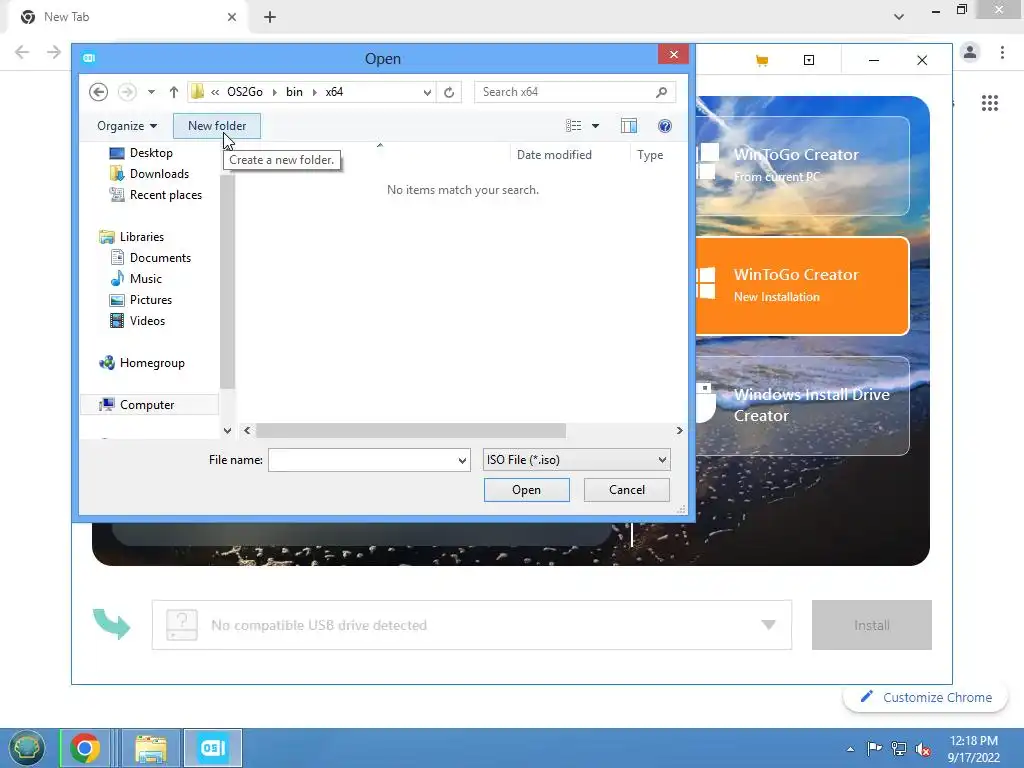Viewport: 1024px width, 768px height.
Task: Toggle the preview pane icon
Action: pos(629,126)
